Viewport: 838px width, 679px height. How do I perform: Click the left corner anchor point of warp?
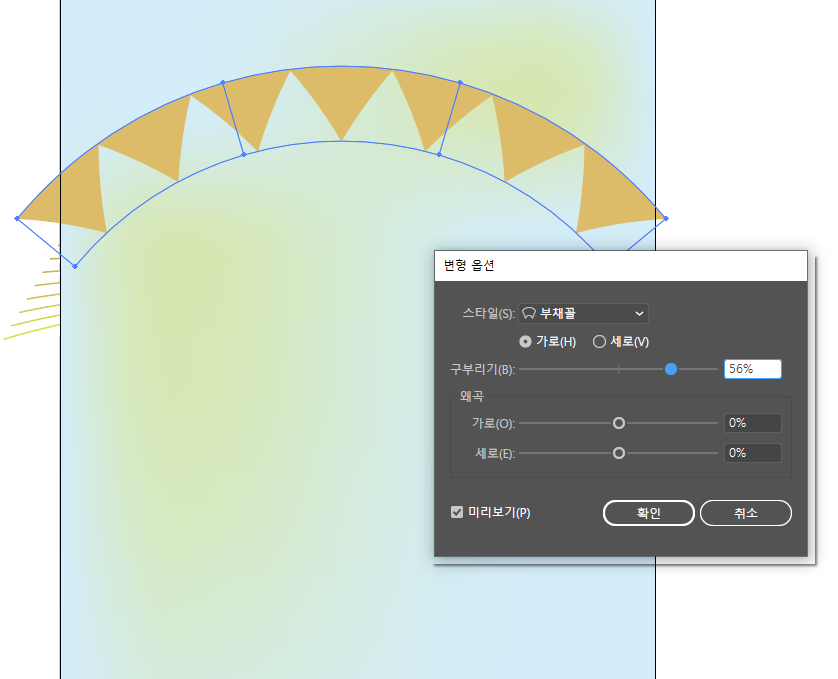click(x=17, y=218)
